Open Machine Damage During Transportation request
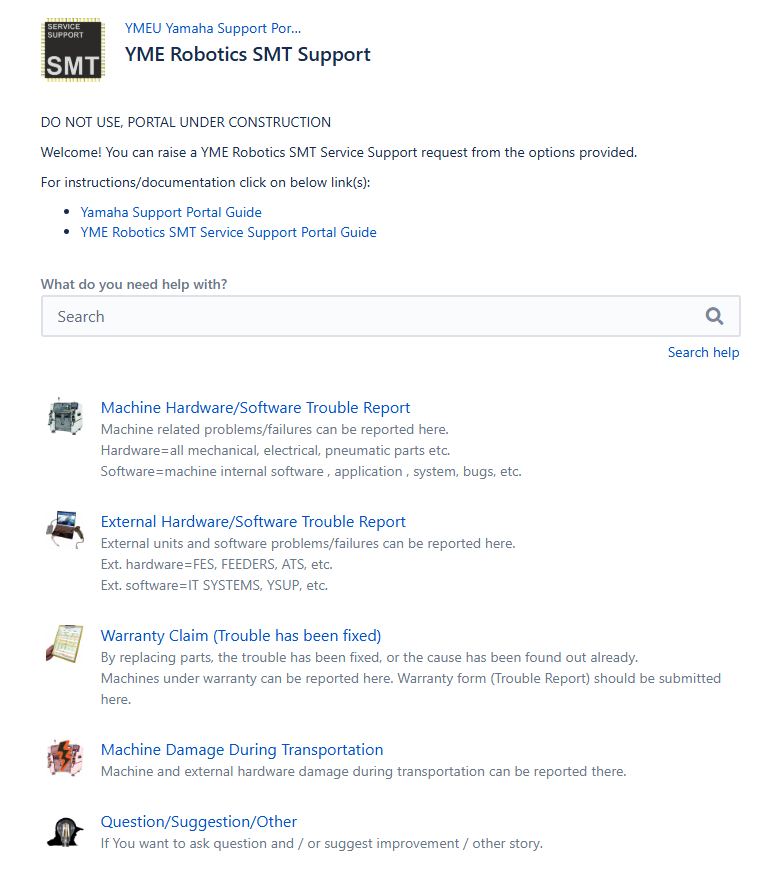 point(242,750)
